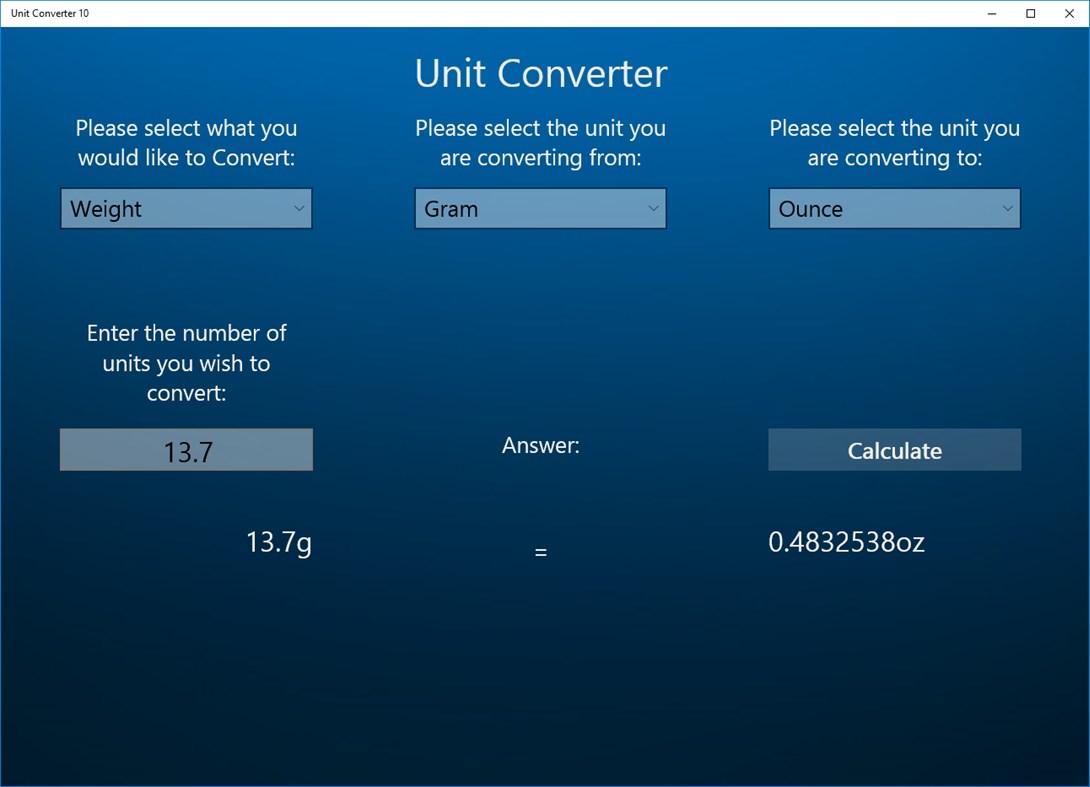This screenshot has width=1090, height=787.
Task: Click the Answer: label
Action: [540, 445]
